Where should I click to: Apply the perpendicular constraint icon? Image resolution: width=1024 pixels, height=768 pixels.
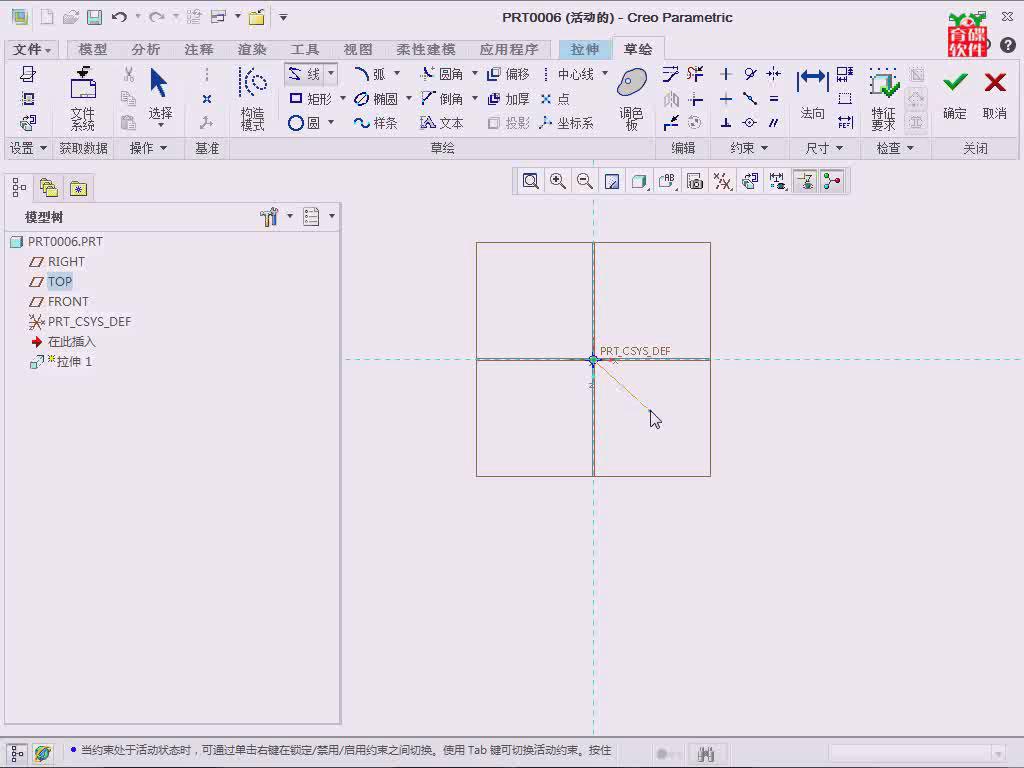[x=726, y=123]
